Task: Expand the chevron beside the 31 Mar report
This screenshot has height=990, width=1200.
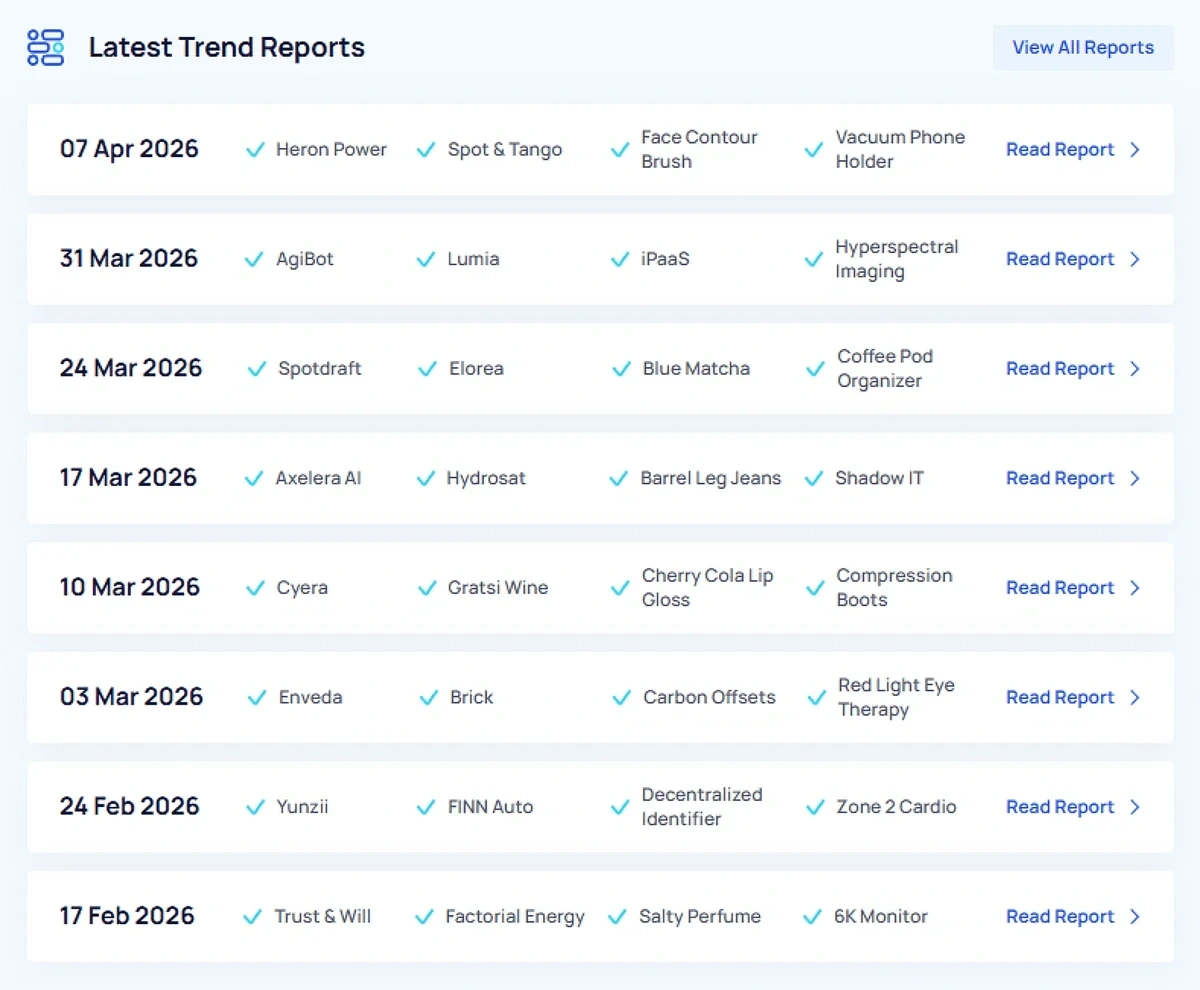Action: click(1134, 259)
